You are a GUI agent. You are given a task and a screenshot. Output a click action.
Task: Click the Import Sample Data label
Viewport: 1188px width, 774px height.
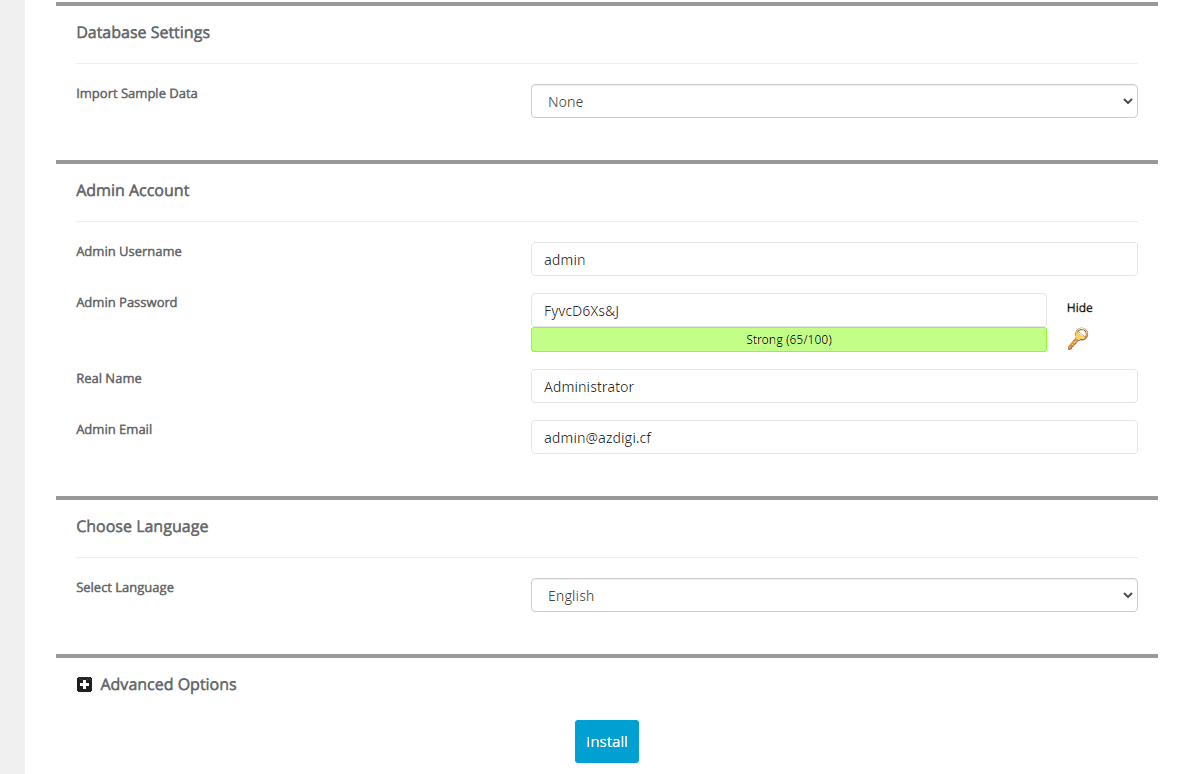pos(137,94)
